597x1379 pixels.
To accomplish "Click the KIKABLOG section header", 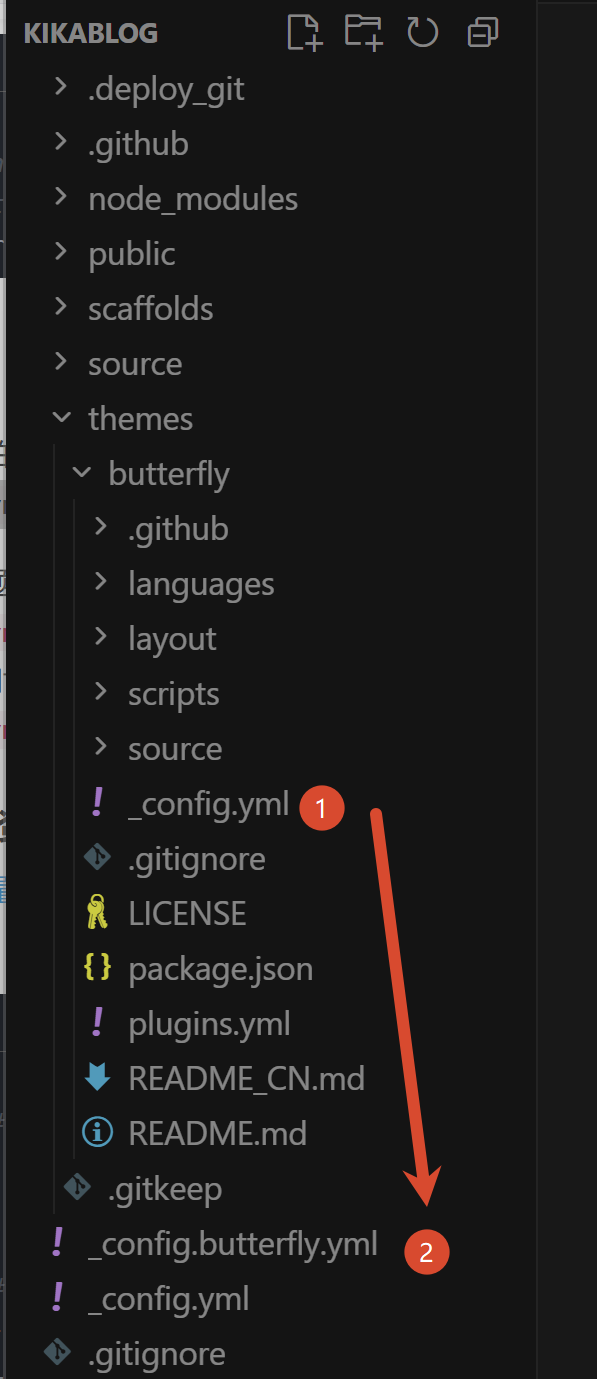I will click(90, 33).
